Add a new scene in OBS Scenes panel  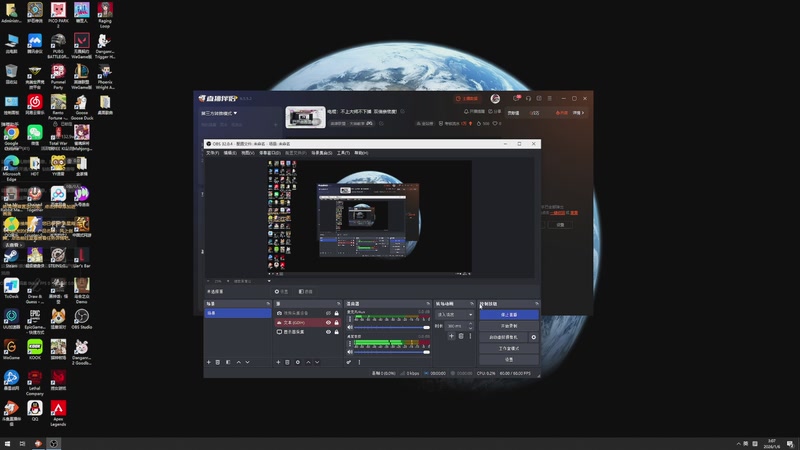point(209,362)
